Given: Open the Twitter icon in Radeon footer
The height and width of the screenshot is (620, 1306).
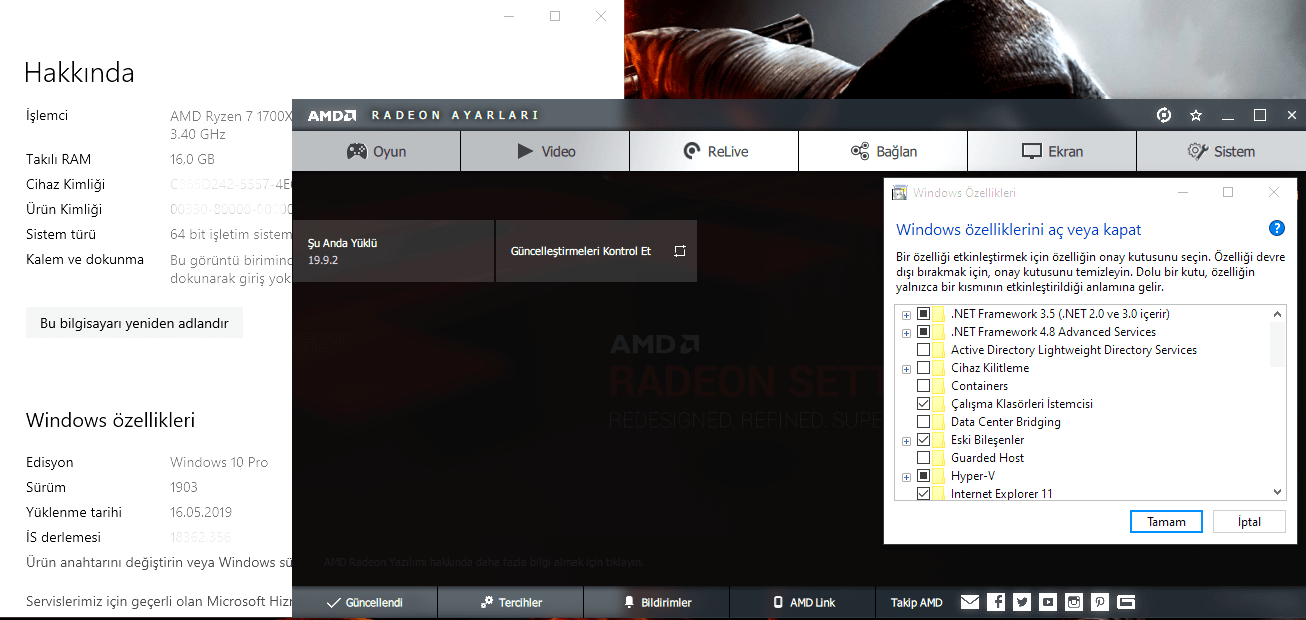Looking at the screenshot, I should point(1021,601).
